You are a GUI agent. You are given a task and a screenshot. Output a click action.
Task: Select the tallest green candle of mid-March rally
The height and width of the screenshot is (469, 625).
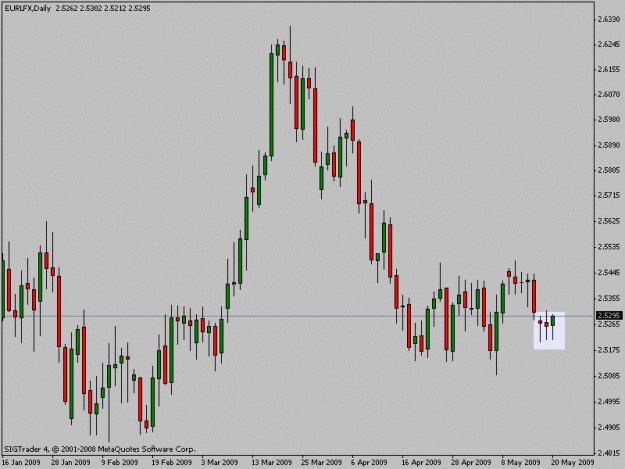[x=271, y=104]
